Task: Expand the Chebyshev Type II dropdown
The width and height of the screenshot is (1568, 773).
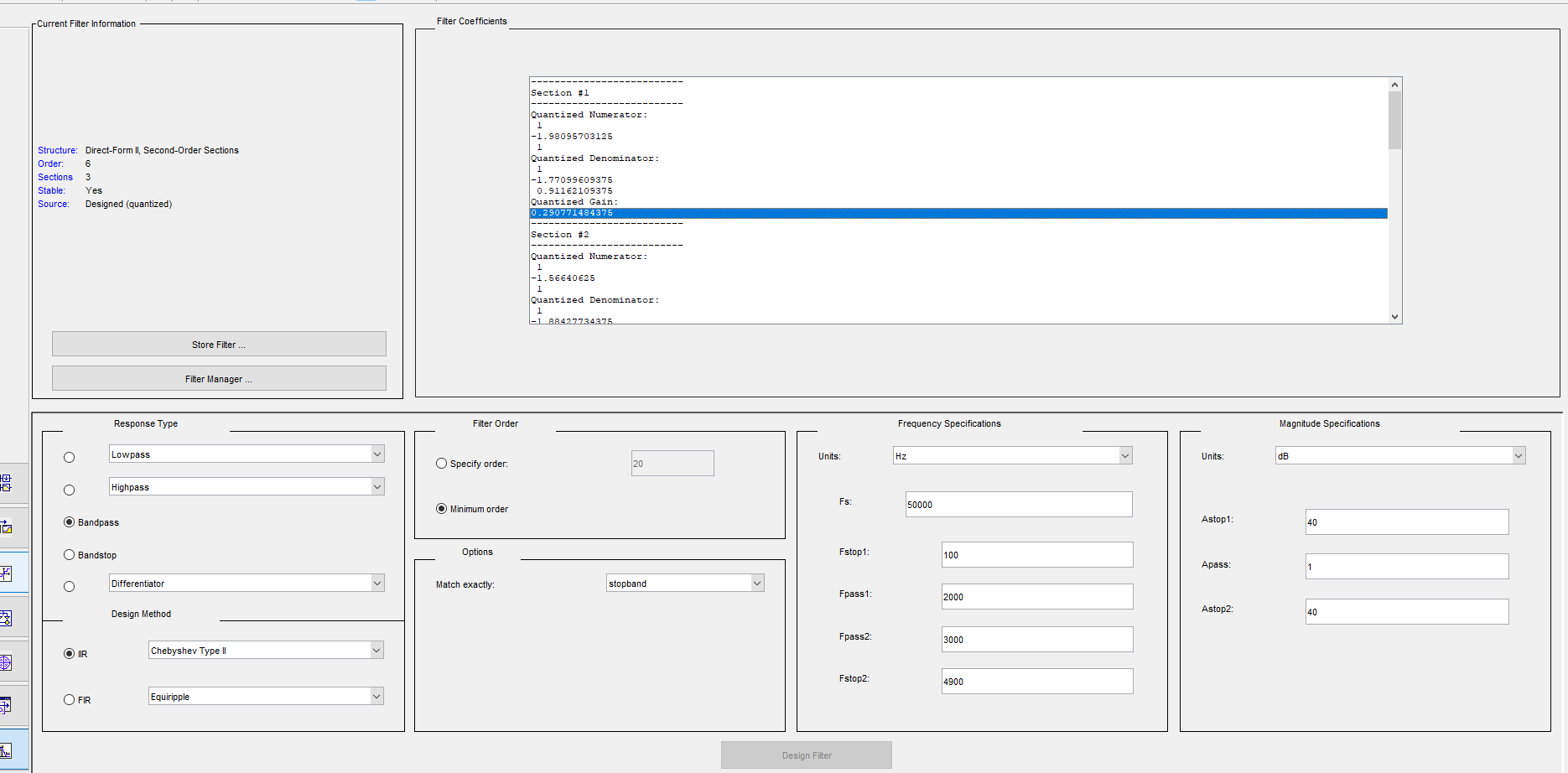Action: [x=376, y=651]
